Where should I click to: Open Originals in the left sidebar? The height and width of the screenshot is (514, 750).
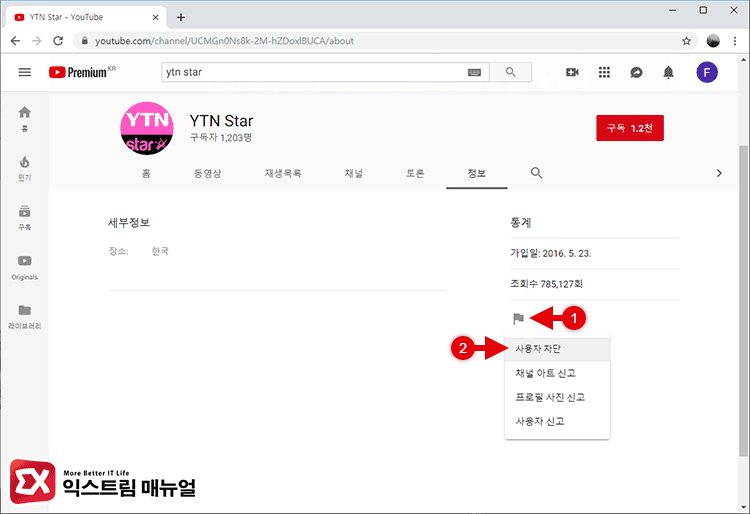24,267
